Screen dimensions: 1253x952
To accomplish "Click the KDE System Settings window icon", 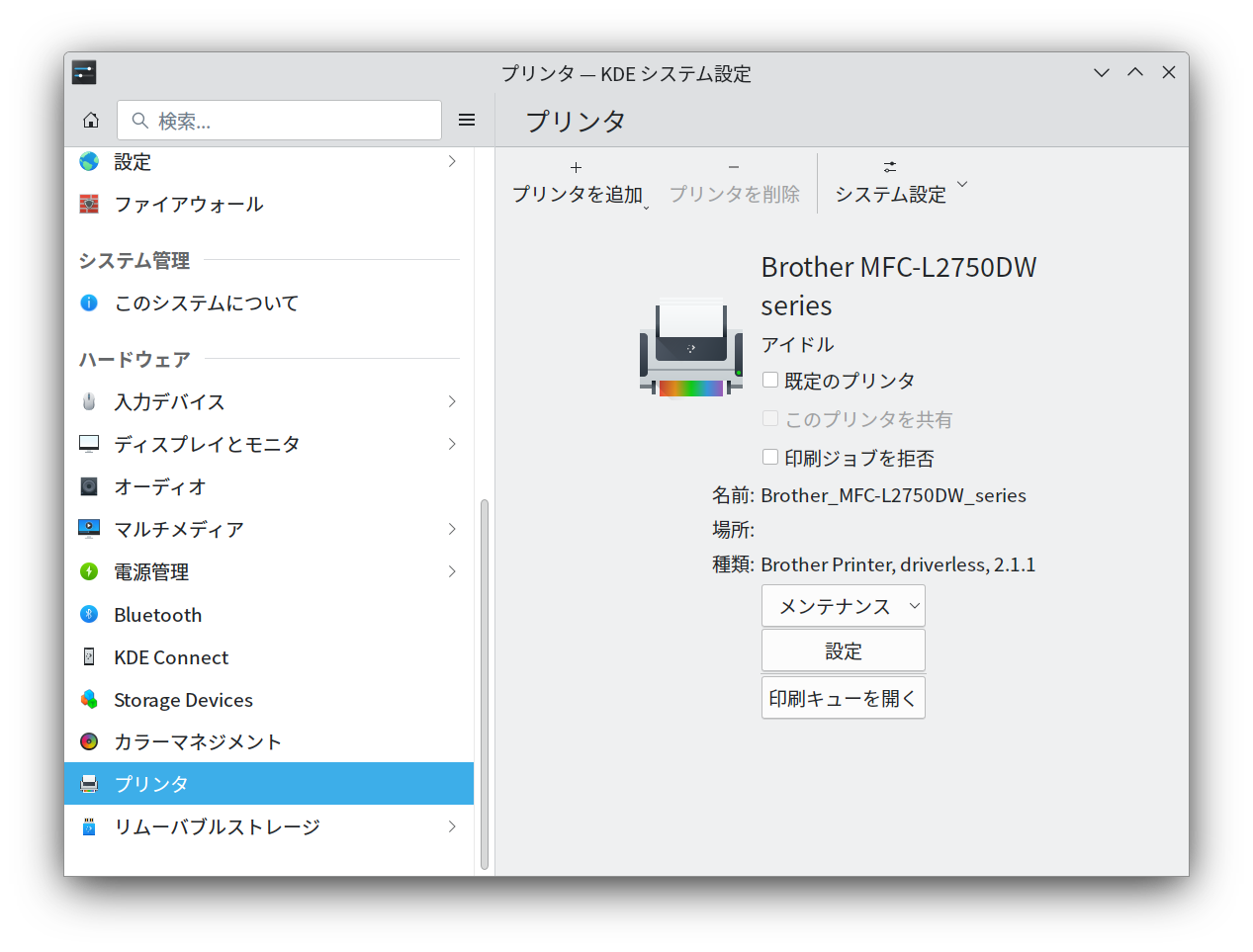I will tap(84, 72).
